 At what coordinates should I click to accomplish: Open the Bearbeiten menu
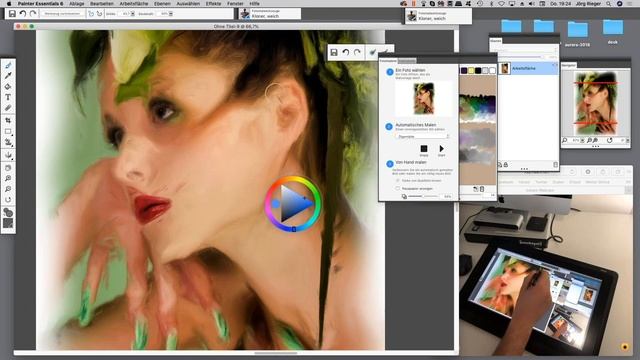(x=102, y=3)
